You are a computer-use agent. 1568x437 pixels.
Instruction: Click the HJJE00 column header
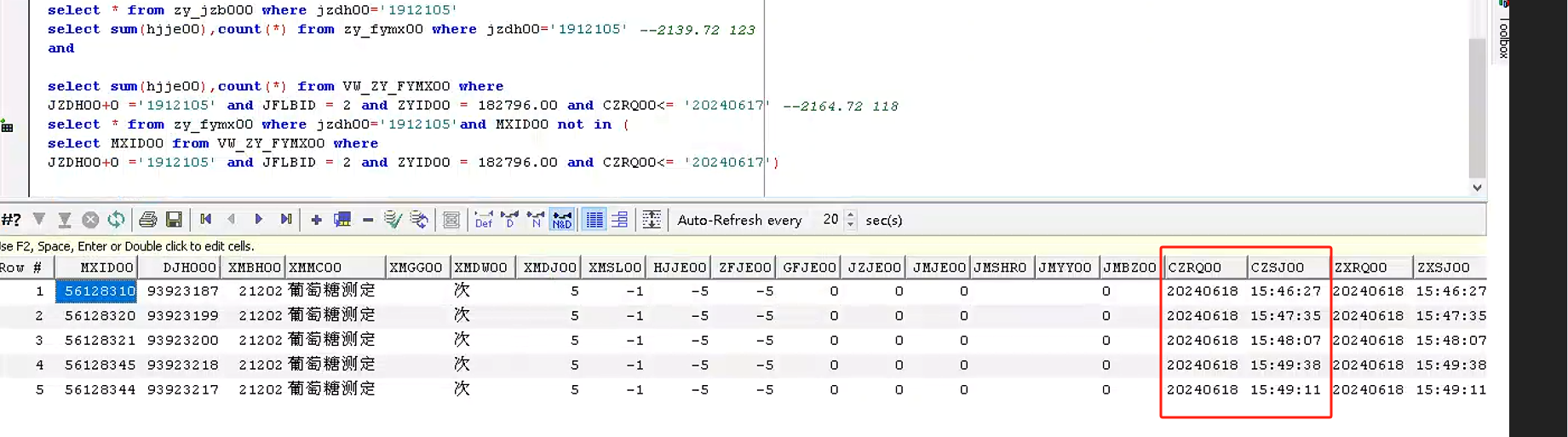pyautogui.click(x=680, y=267)
